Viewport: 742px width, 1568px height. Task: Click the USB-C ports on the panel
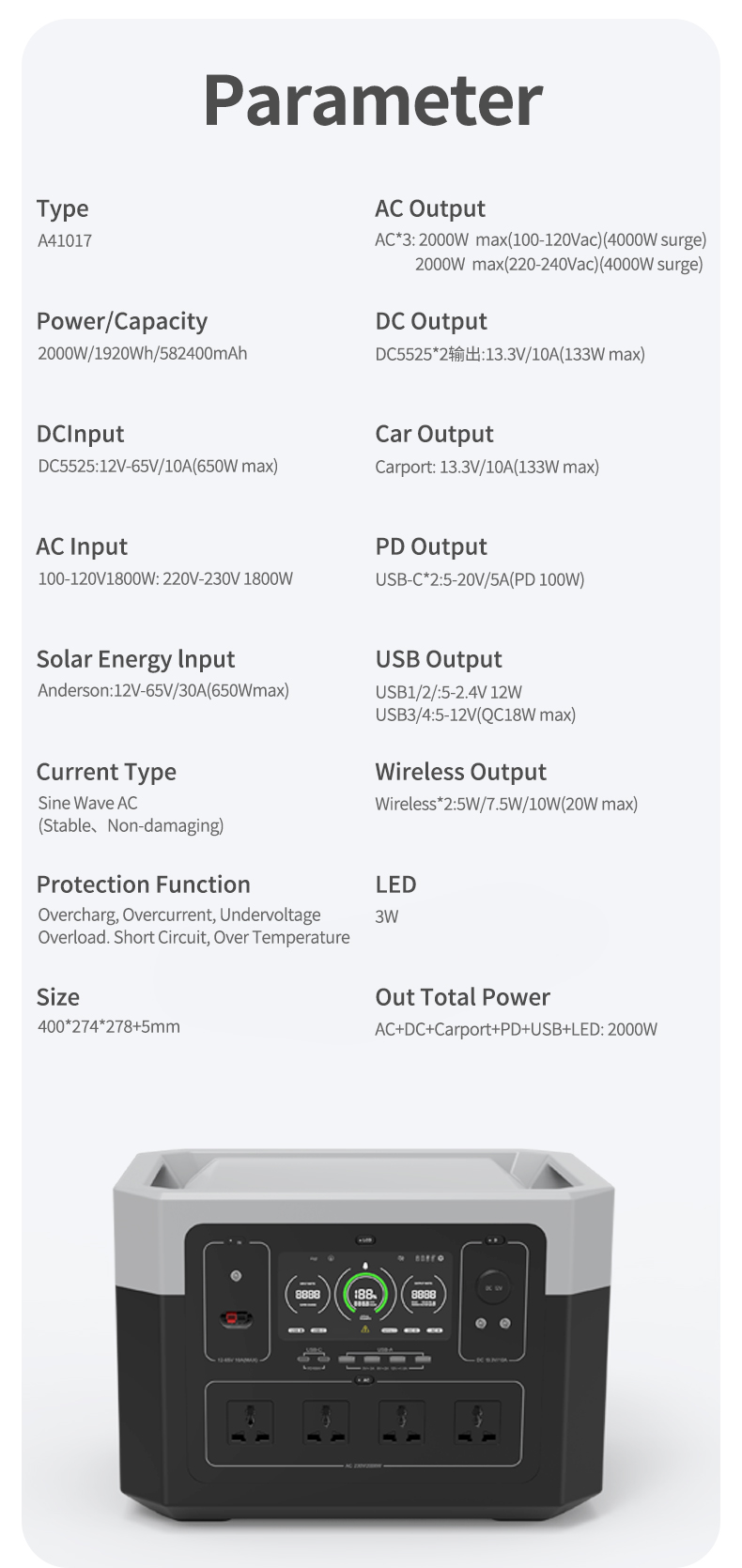pos(314,1359)
